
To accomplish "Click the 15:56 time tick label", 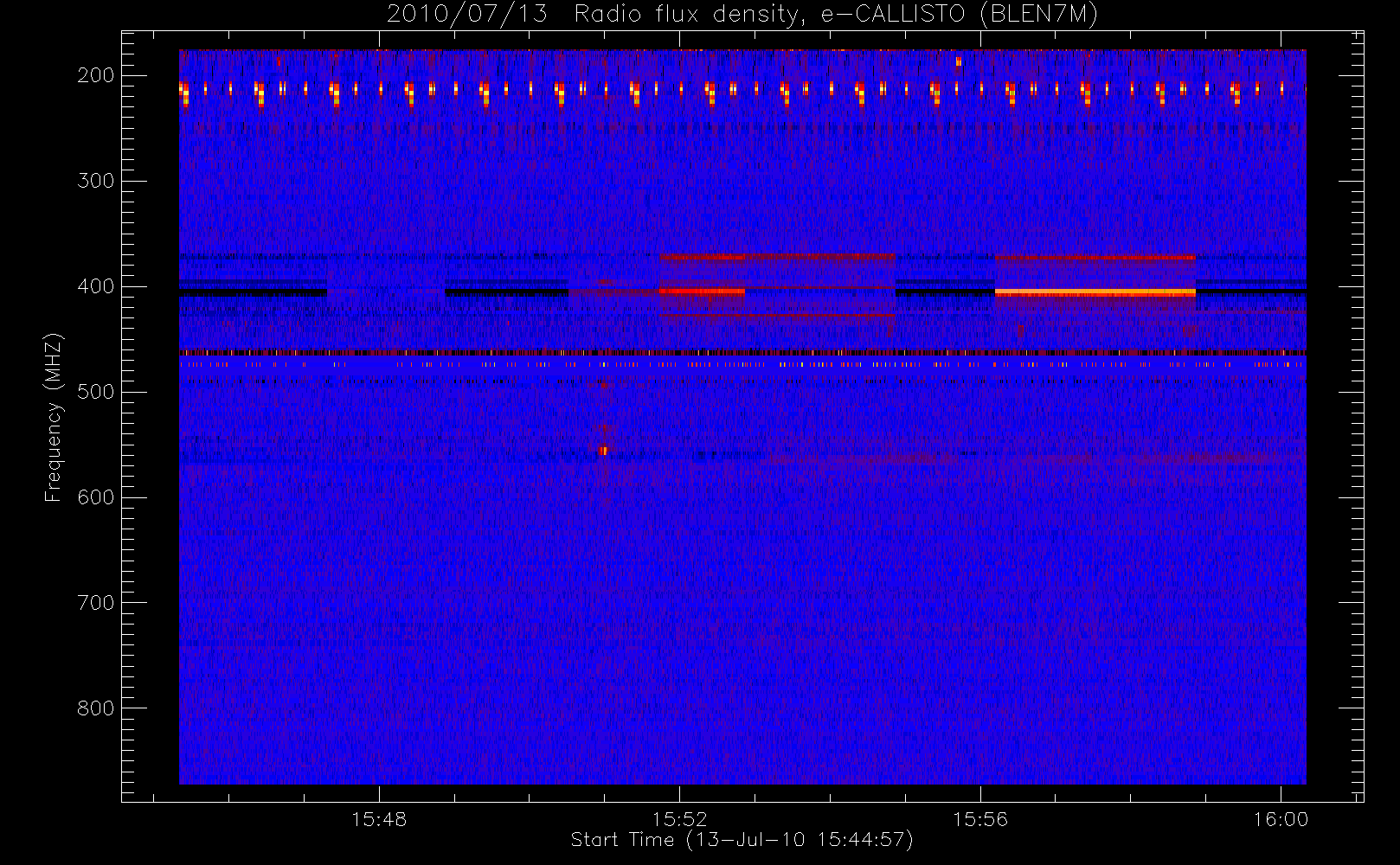I will click(980, 819).
